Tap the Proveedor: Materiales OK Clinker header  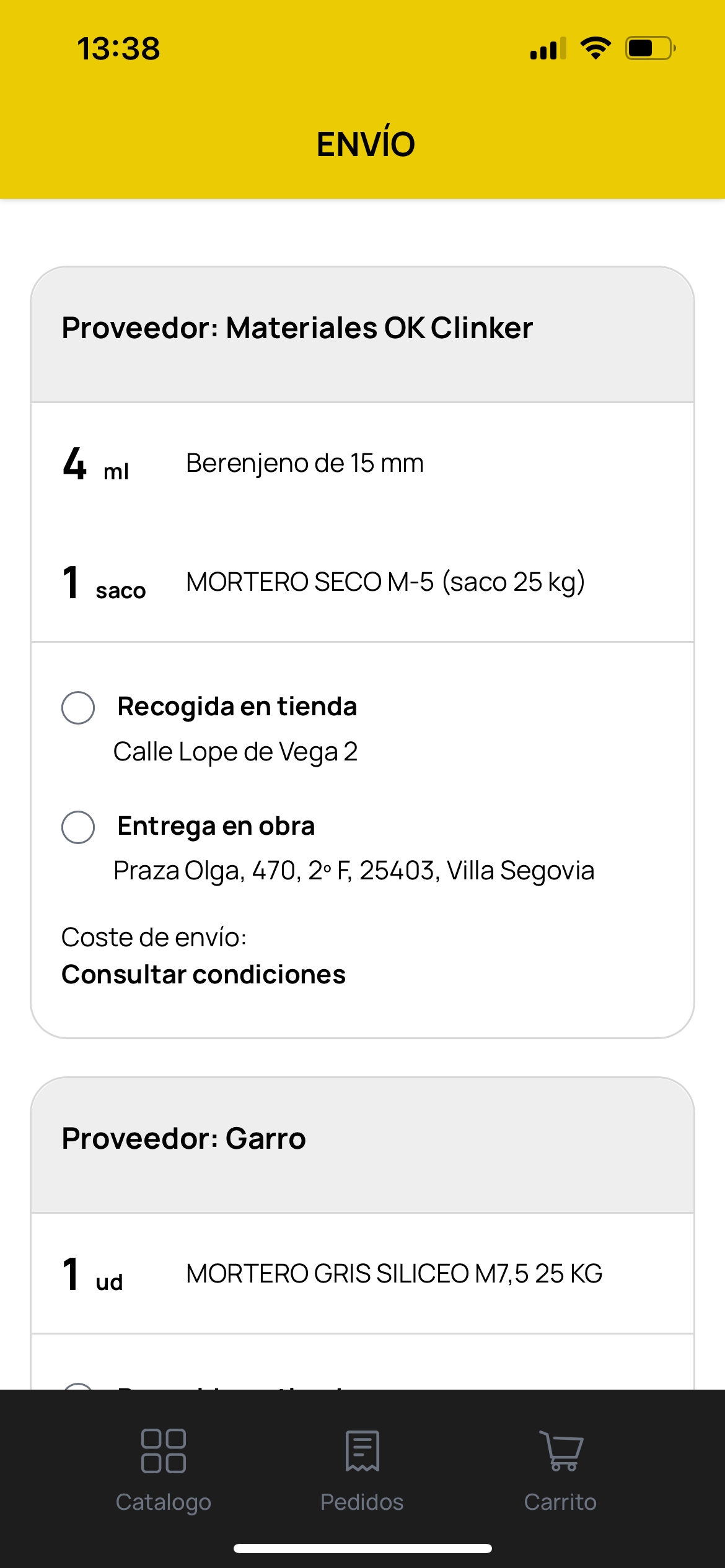point(297,328)
